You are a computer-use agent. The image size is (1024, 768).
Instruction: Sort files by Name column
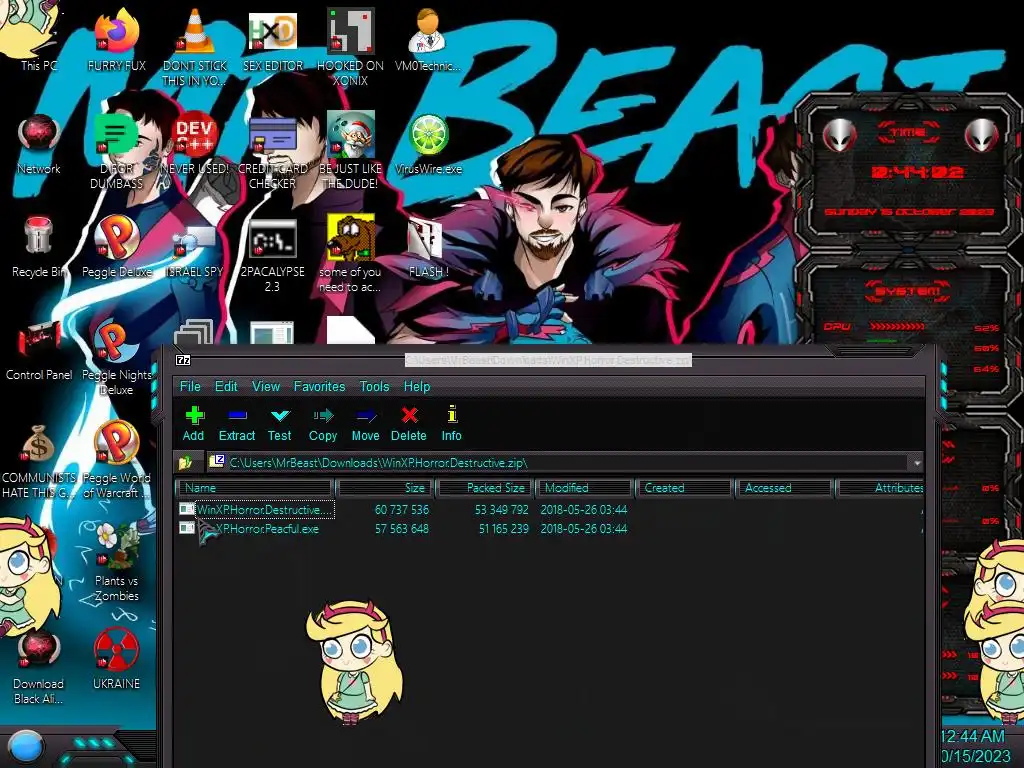point(255,488)
